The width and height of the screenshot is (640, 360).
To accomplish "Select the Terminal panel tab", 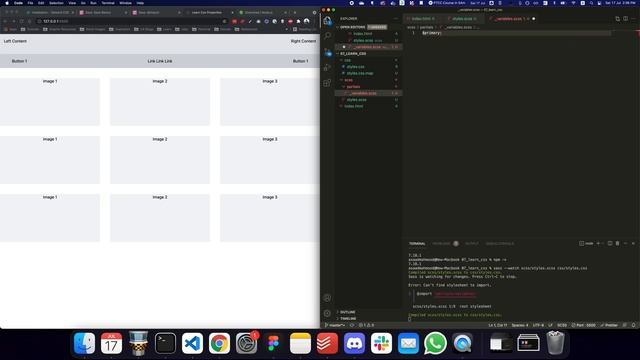I will point(417,244).
